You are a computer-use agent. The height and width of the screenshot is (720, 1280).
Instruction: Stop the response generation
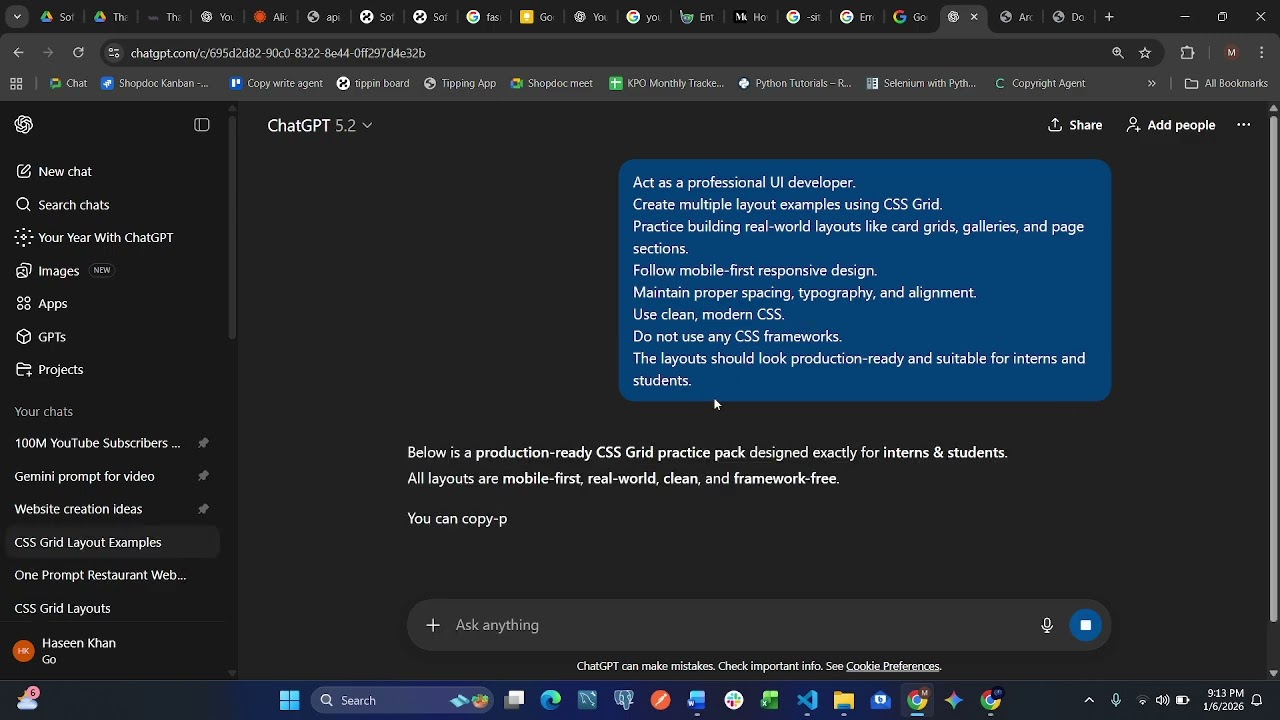point(1085,625)
